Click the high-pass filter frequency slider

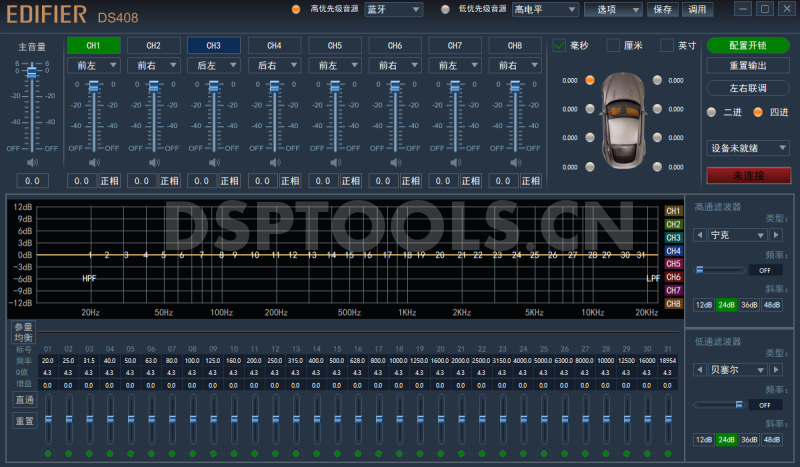pos(720,270)
